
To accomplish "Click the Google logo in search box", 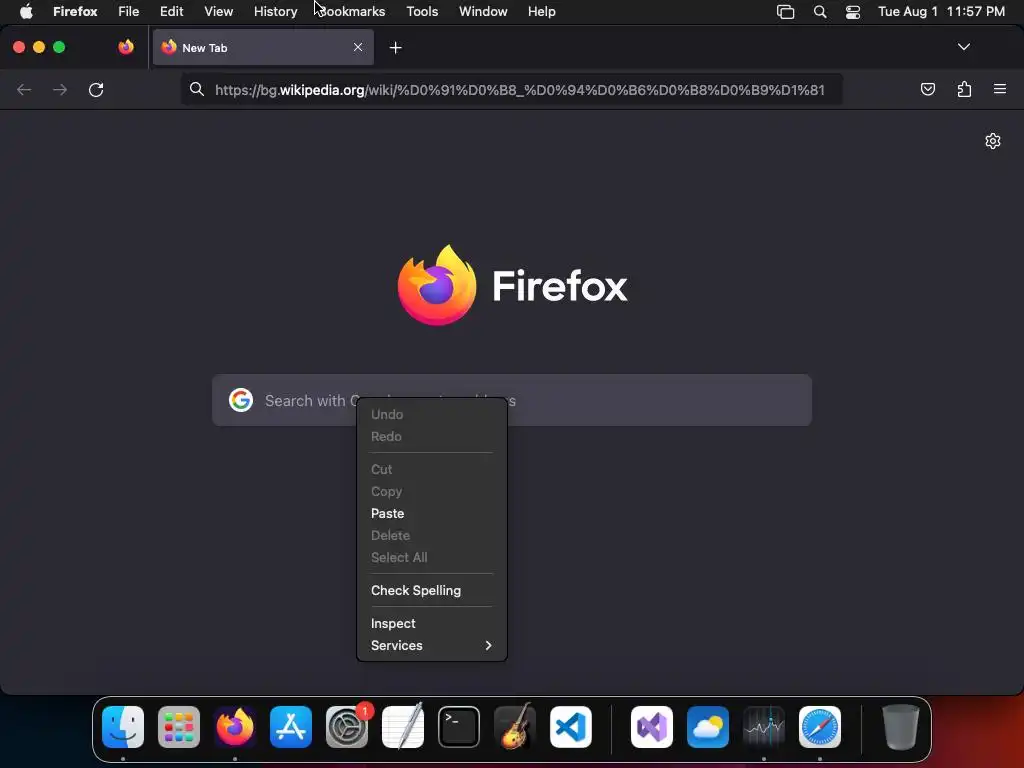I will tap(241, 400).
